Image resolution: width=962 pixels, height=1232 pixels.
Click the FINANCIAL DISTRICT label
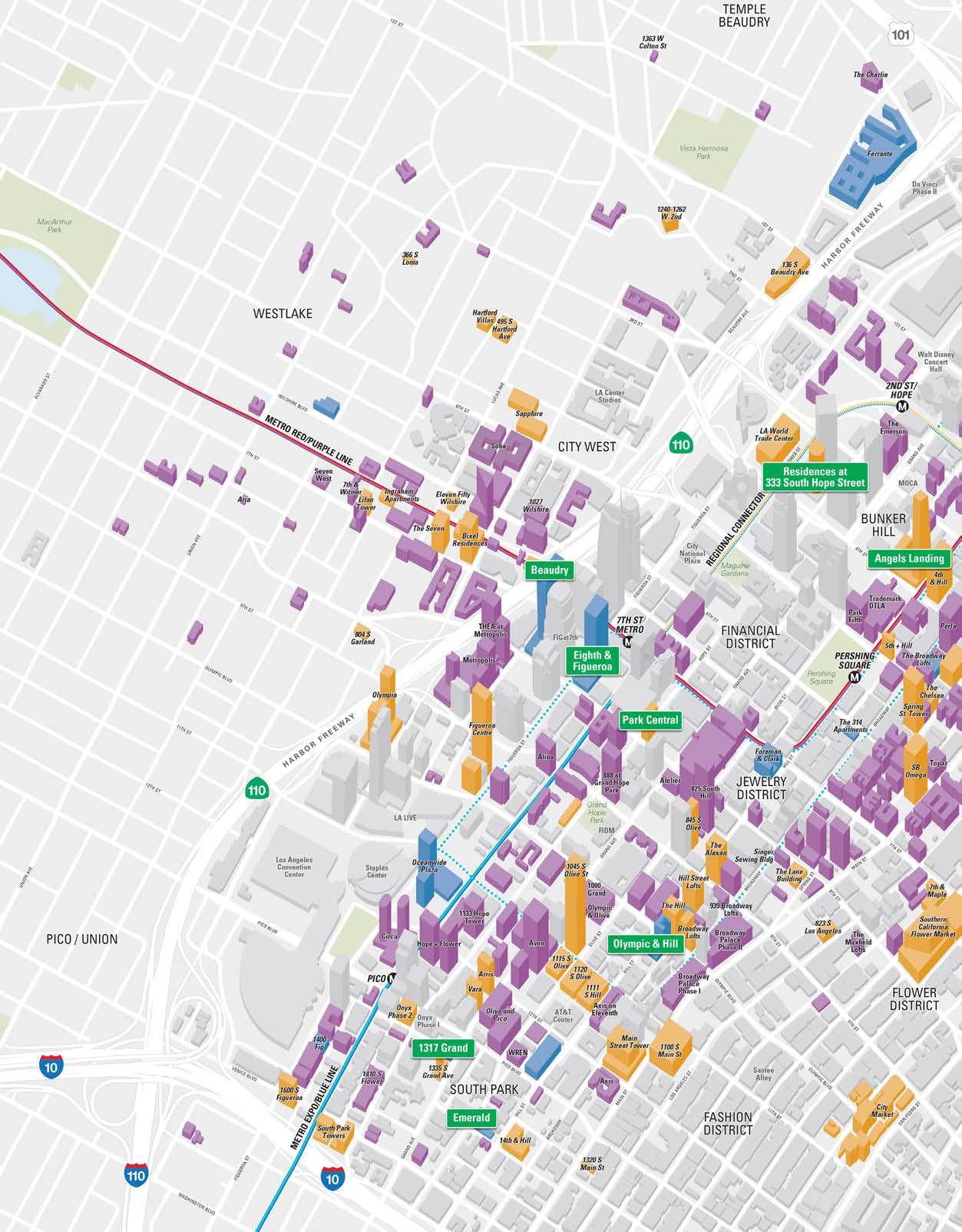pyautogui.click(x=750, y=636)
